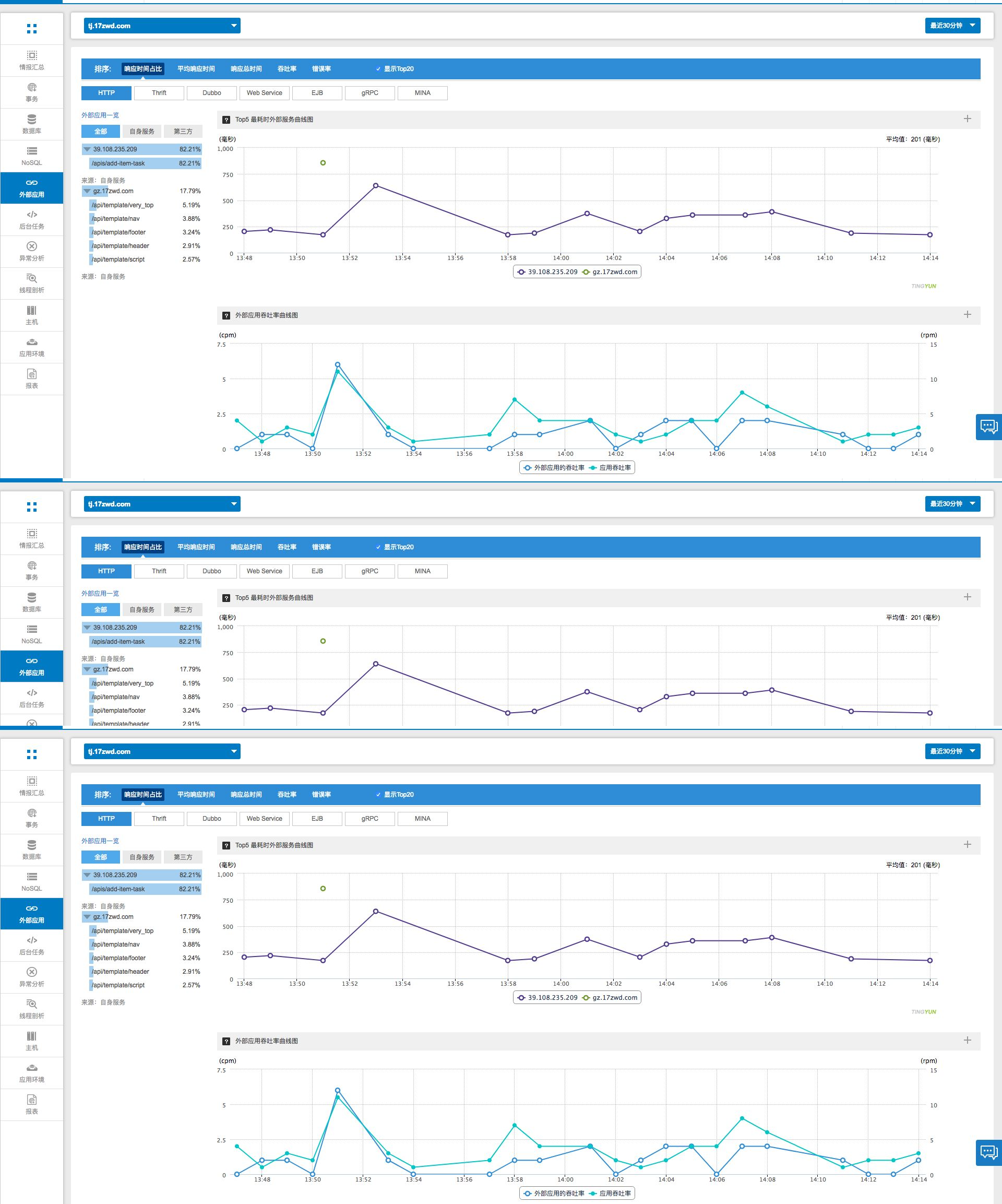Open the topmost 最近30分钟 time range dropdown
Screen dimensions: 1002x1204
click(x=952, y=25)
